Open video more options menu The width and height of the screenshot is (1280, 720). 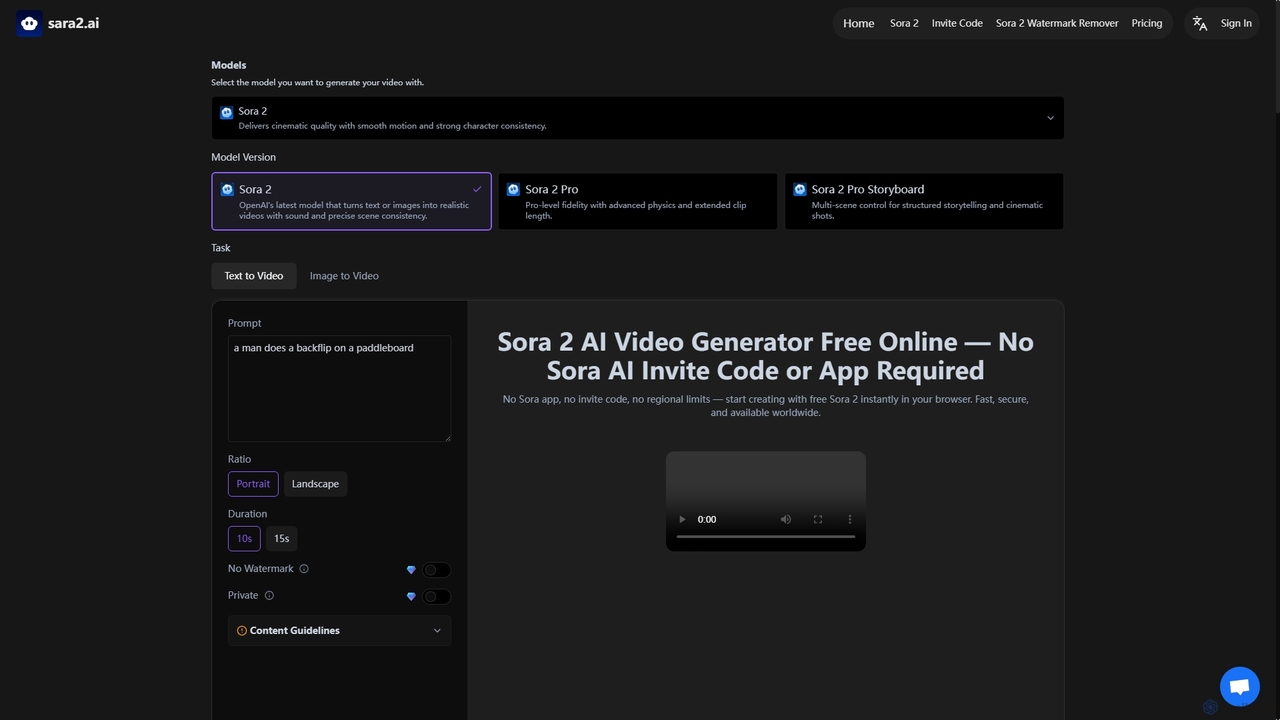point(850,519)
